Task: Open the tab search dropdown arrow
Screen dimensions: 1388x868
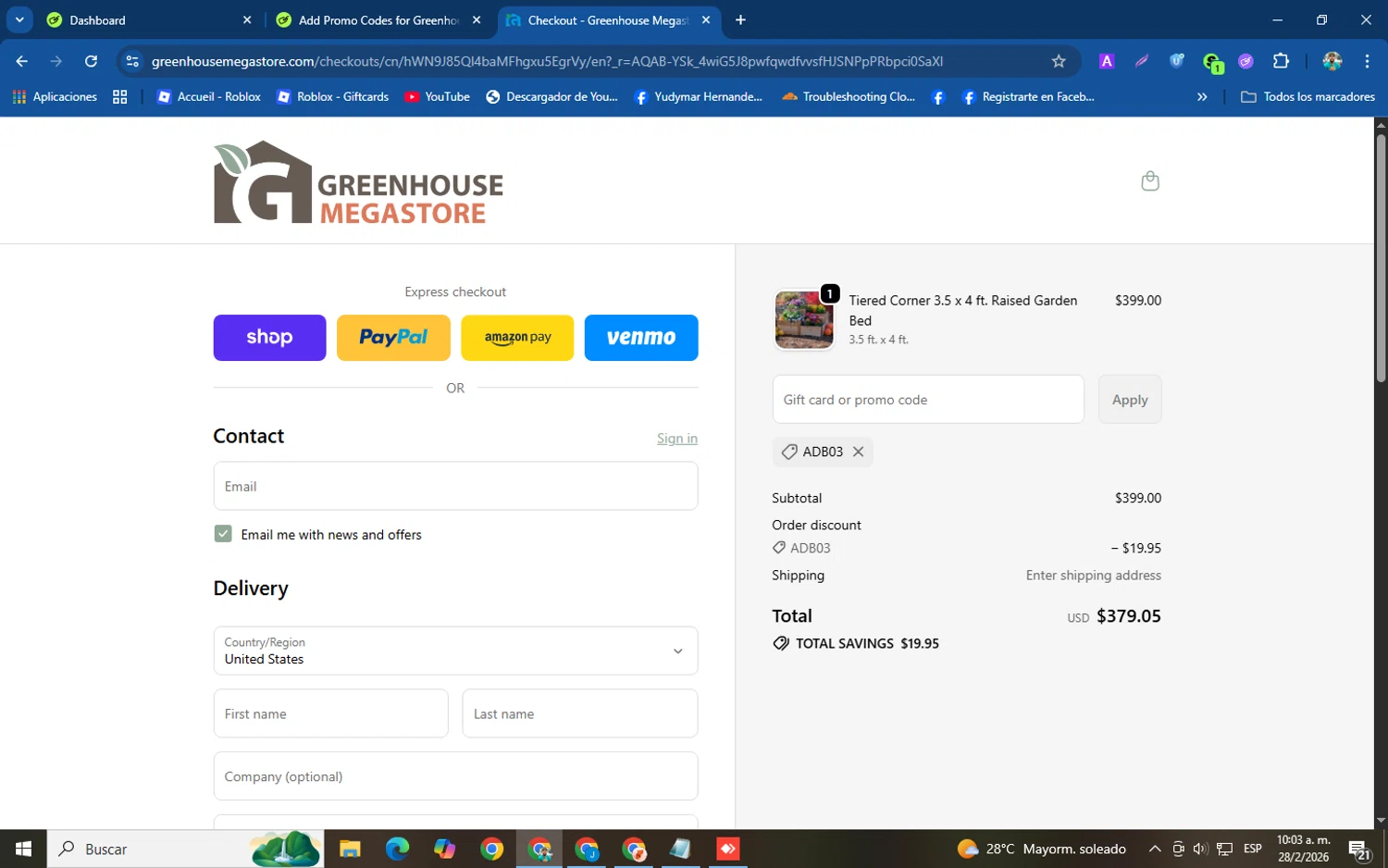Action: tap(19, 20)
